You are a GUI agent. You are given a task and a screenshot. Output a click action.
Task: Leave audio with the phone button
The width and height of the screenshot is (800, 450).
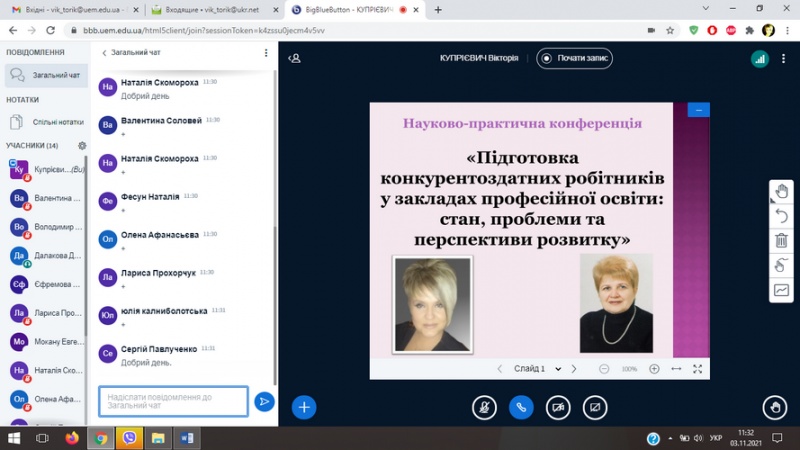click(x=521, y=407)
